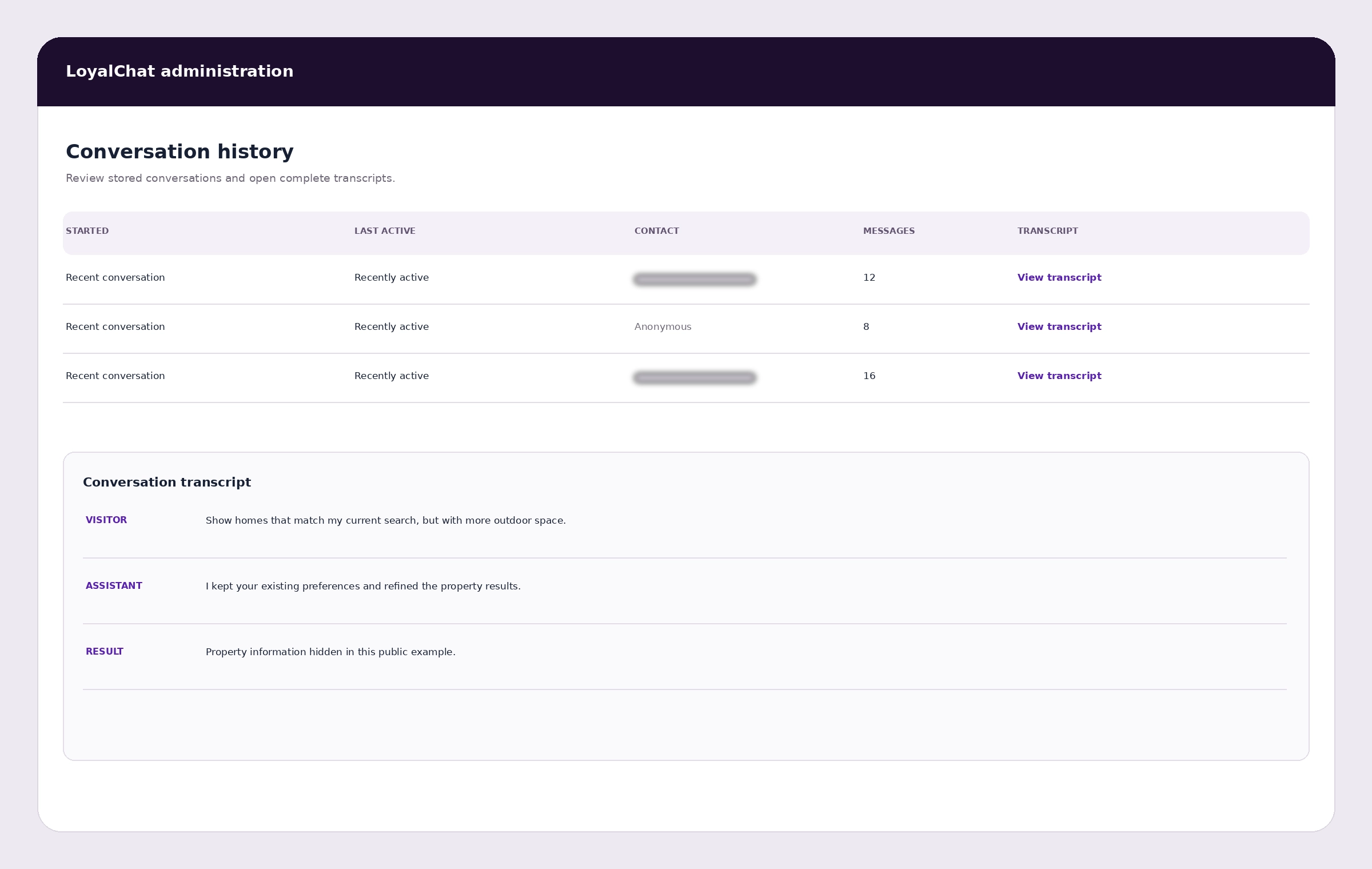This screenshot has height=869, width=1372.
Task: View transcript of the Anonymous conversation
Action: (1059, 326)
